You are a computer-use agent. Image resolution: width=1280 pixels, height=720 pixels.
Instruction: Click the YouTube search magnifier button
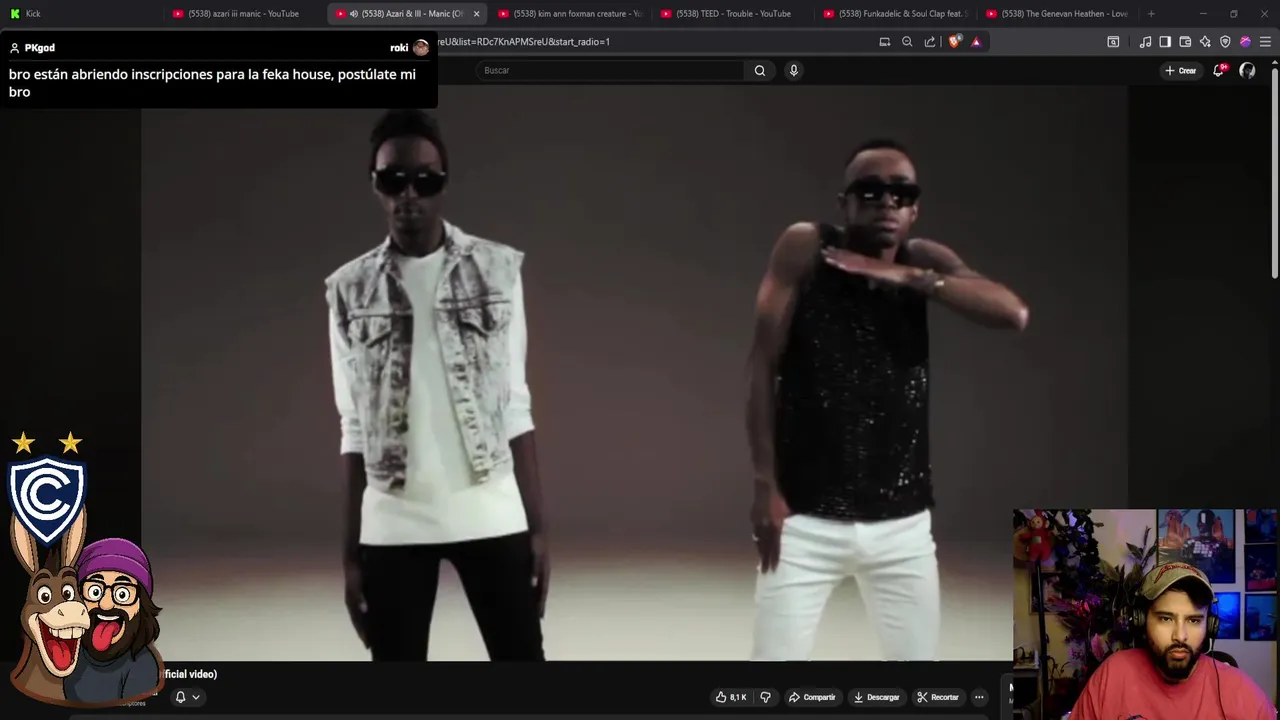[760, 70]
